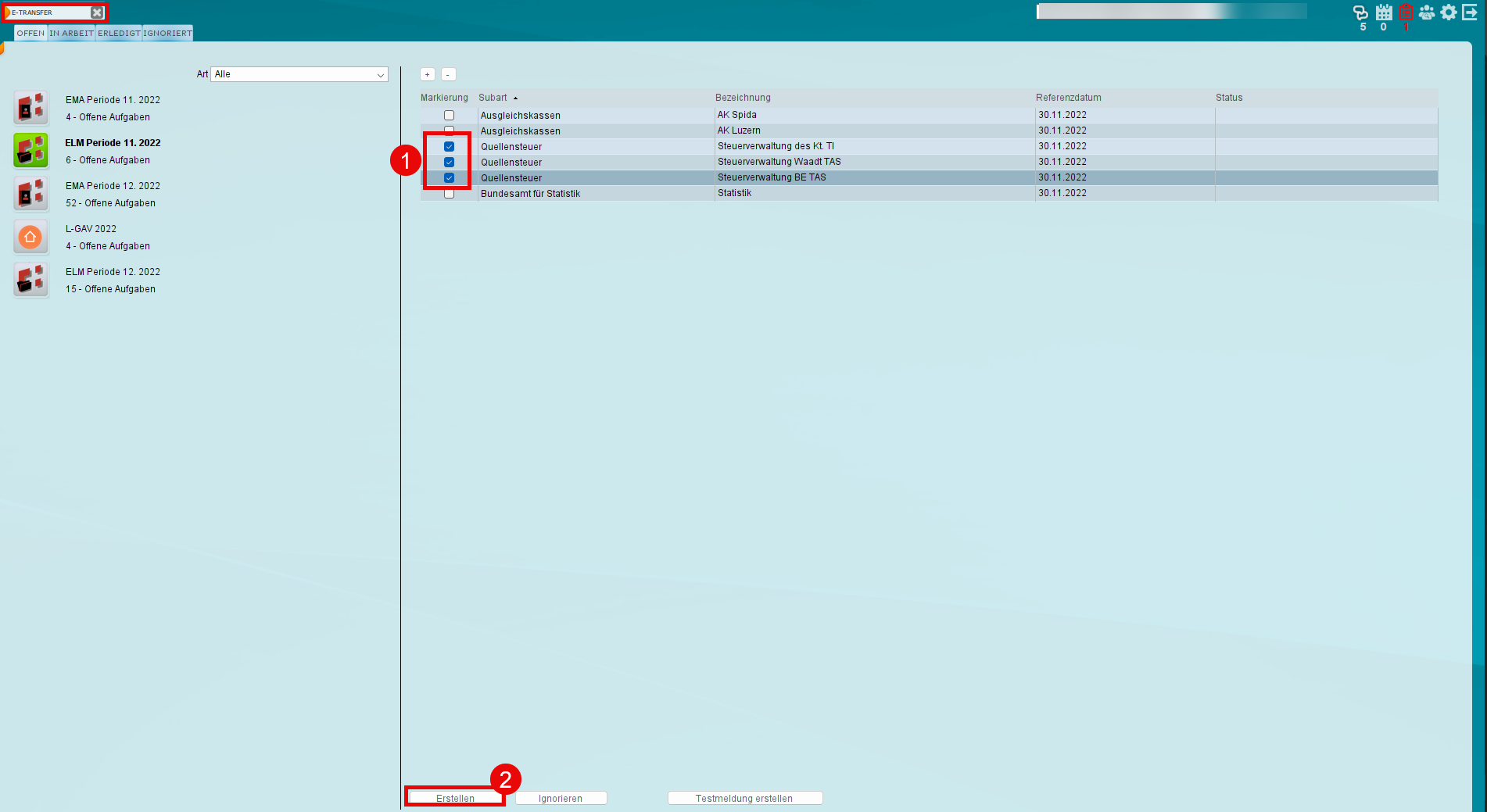Click the search bar in the header
Image resolution: width=1487 pixels, height=812 pixels.
(x=1170, y=11)
